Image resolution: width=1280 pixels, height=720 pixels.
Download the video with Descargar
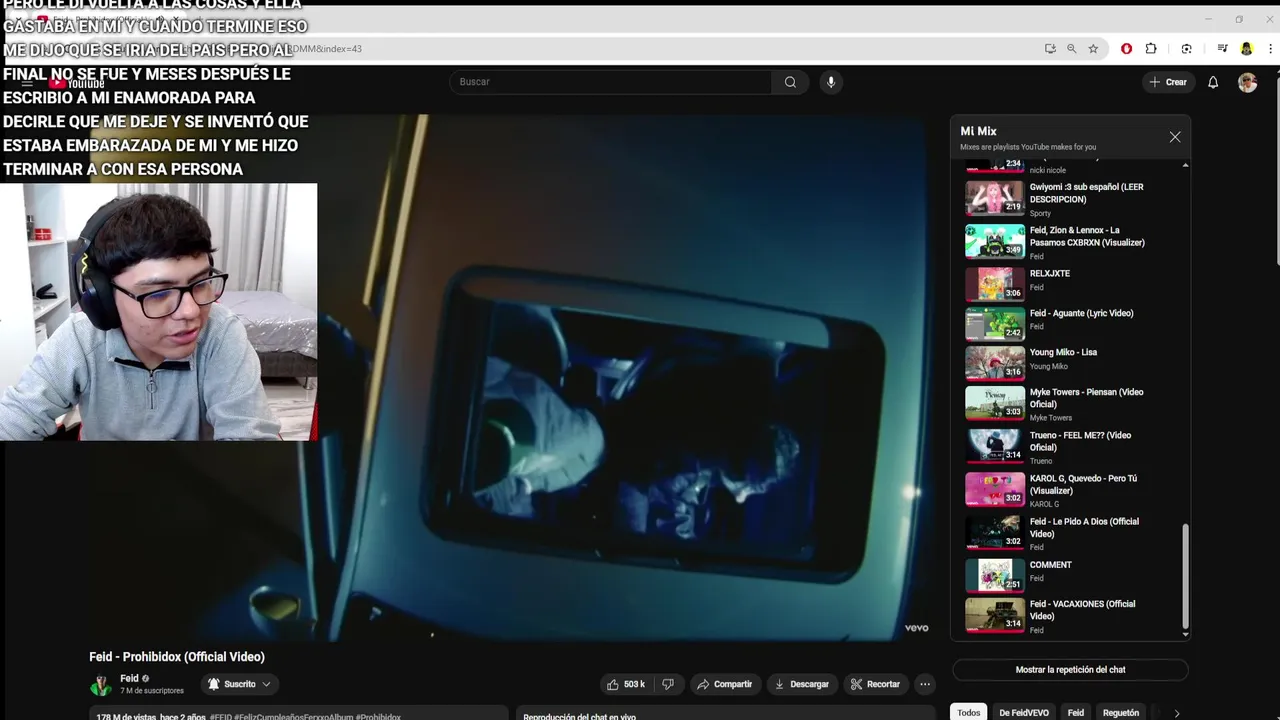[x=802, y=684]
